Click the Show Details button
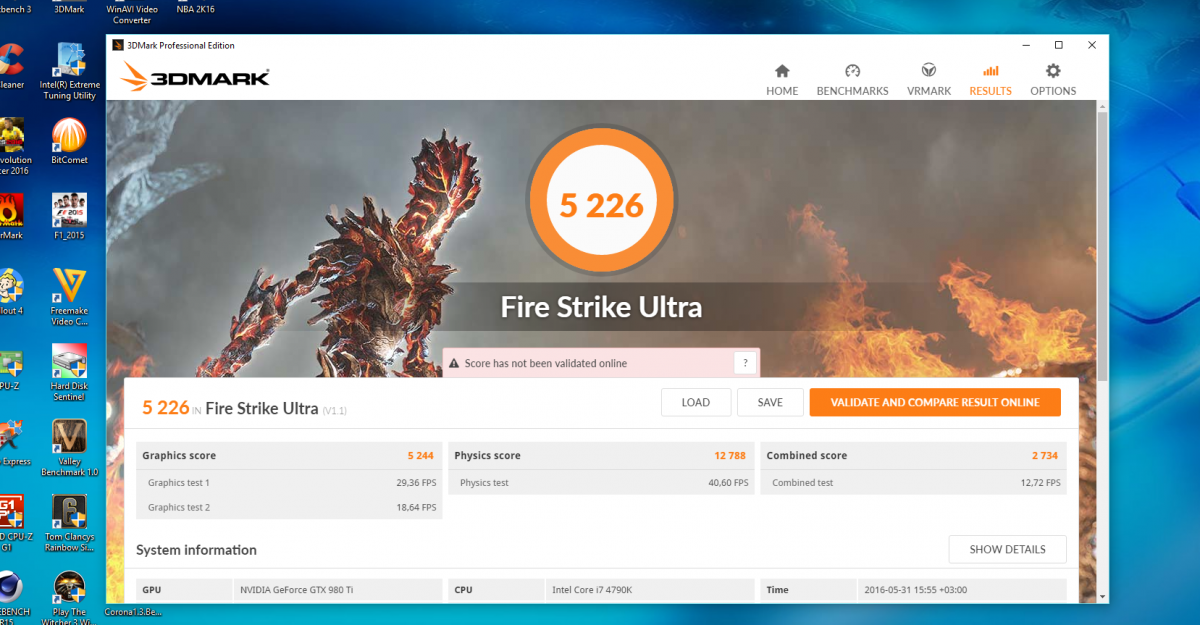Viewport: 1200px width, 625px height. (1007, 549)
